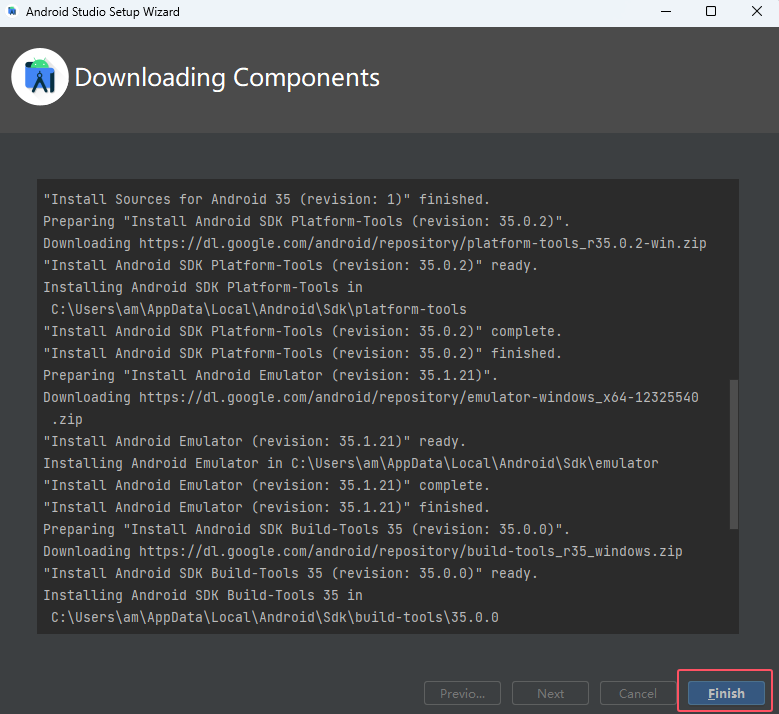Click the Android Studio logo in header
The image size is (779, 714).
[40, 77]
